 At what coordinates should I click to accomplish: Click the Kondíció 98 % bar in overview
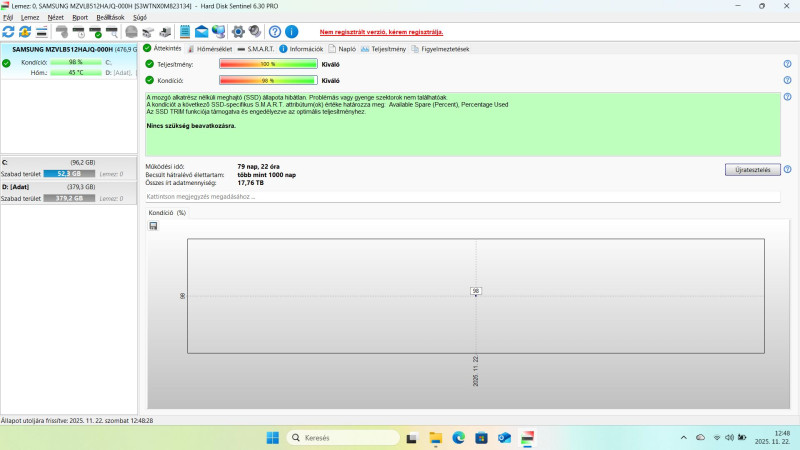(x=268, y=80)
